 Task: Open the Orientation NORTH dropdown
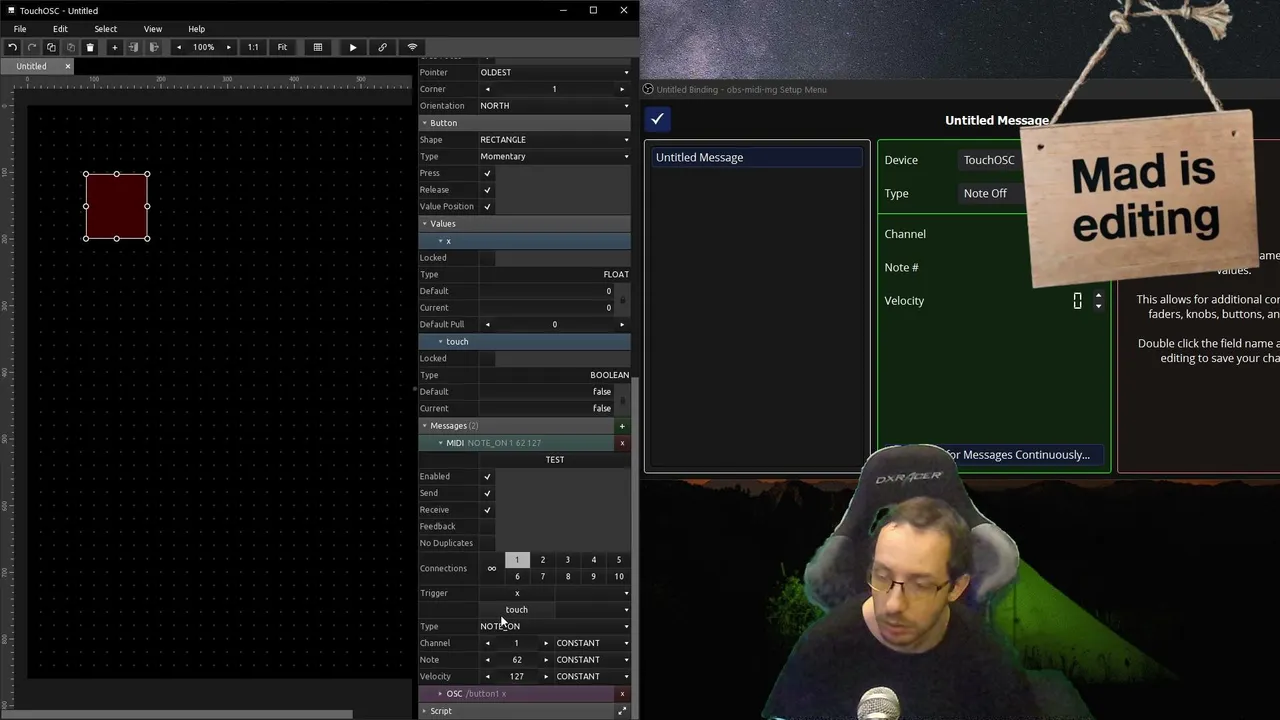555,105
